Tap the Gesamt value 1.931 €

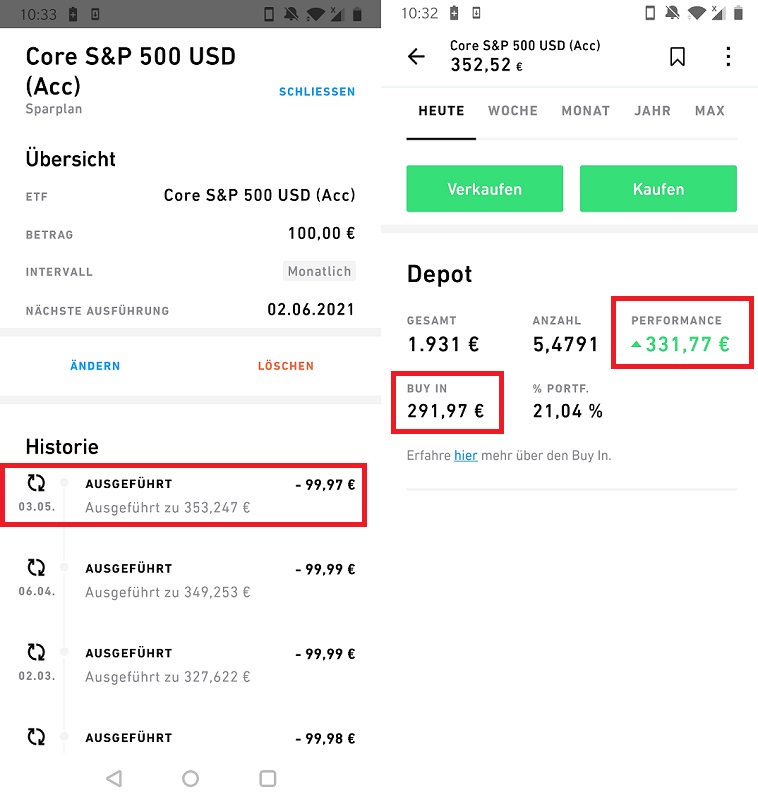[x=443, y=344]
